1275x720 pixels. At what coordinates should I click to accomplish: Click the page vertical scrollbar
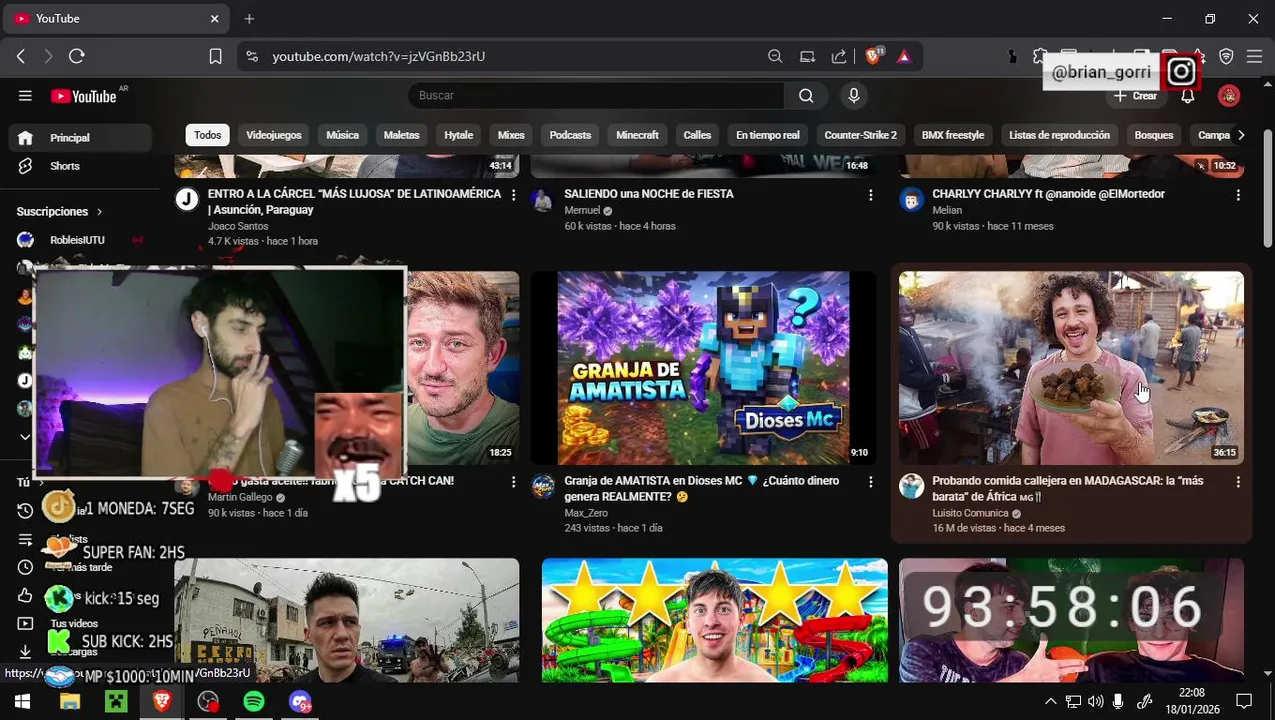(1268, 190)
